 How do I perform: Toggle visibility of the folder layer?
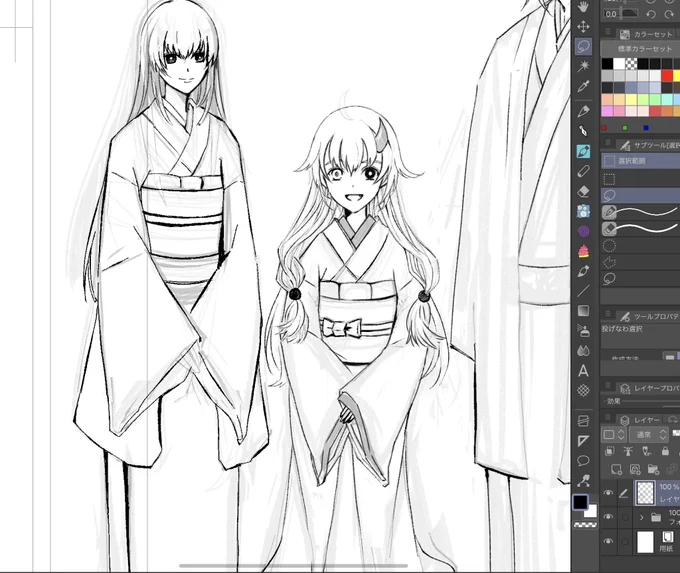[x=608, y=517]
